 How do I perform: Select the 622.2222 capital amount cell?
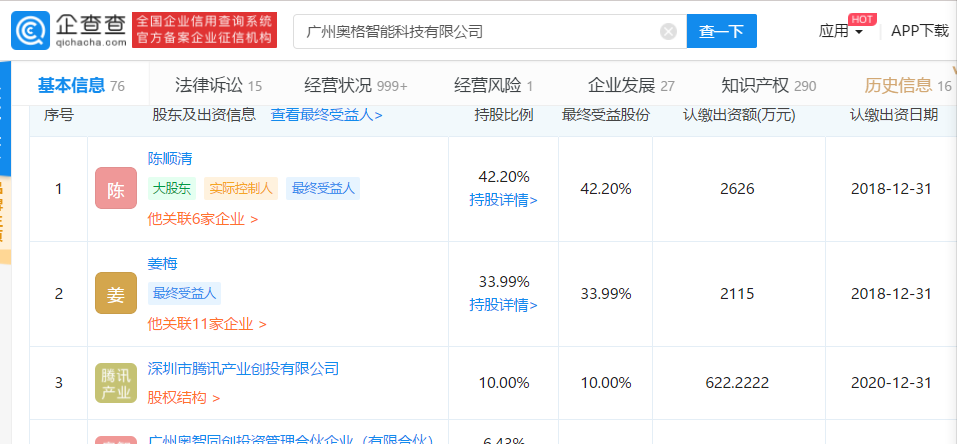tap(737, 383)
